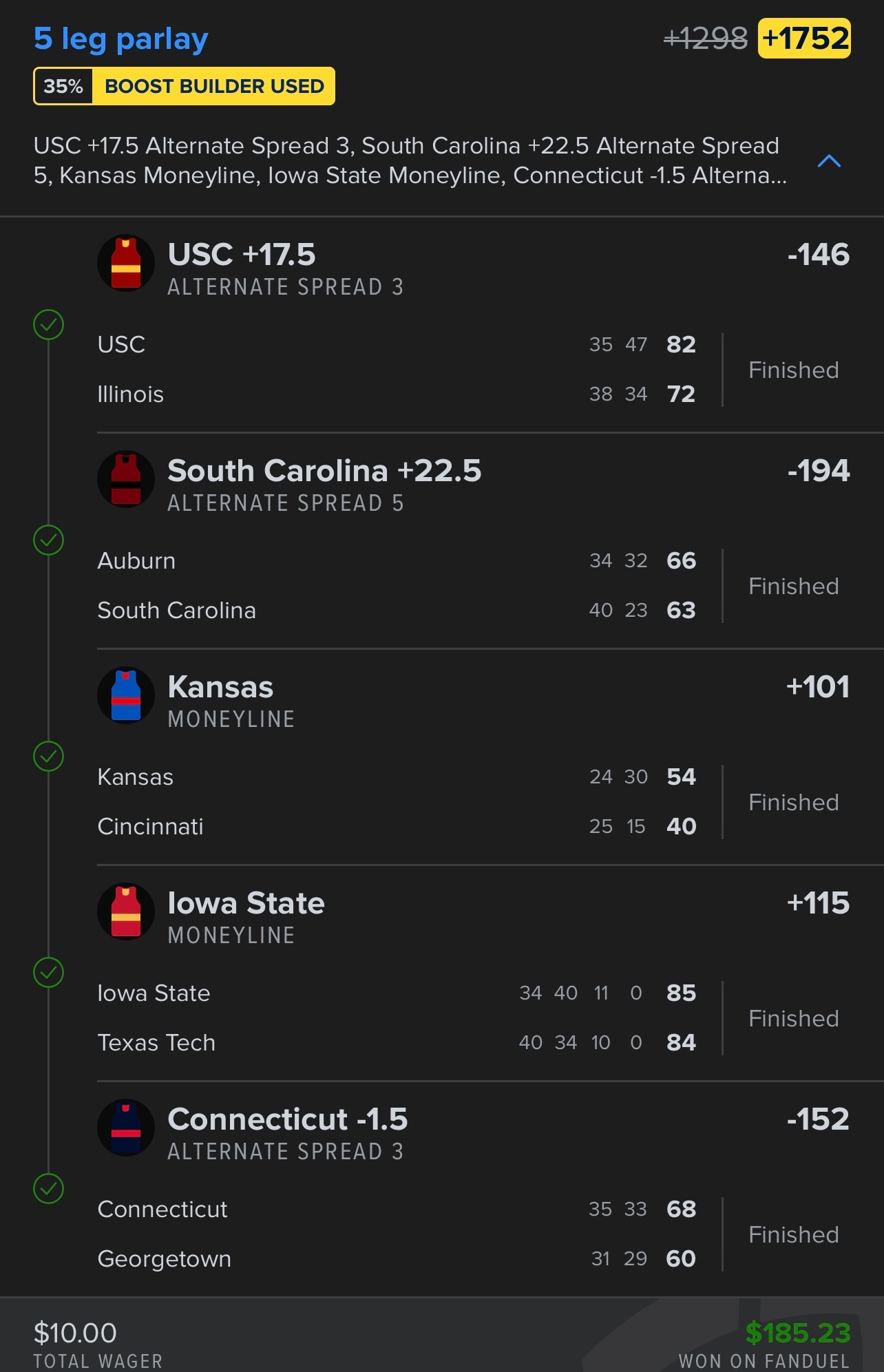
Task: Click the boosted +1752 odds badge
Action: tap(804, 39)
